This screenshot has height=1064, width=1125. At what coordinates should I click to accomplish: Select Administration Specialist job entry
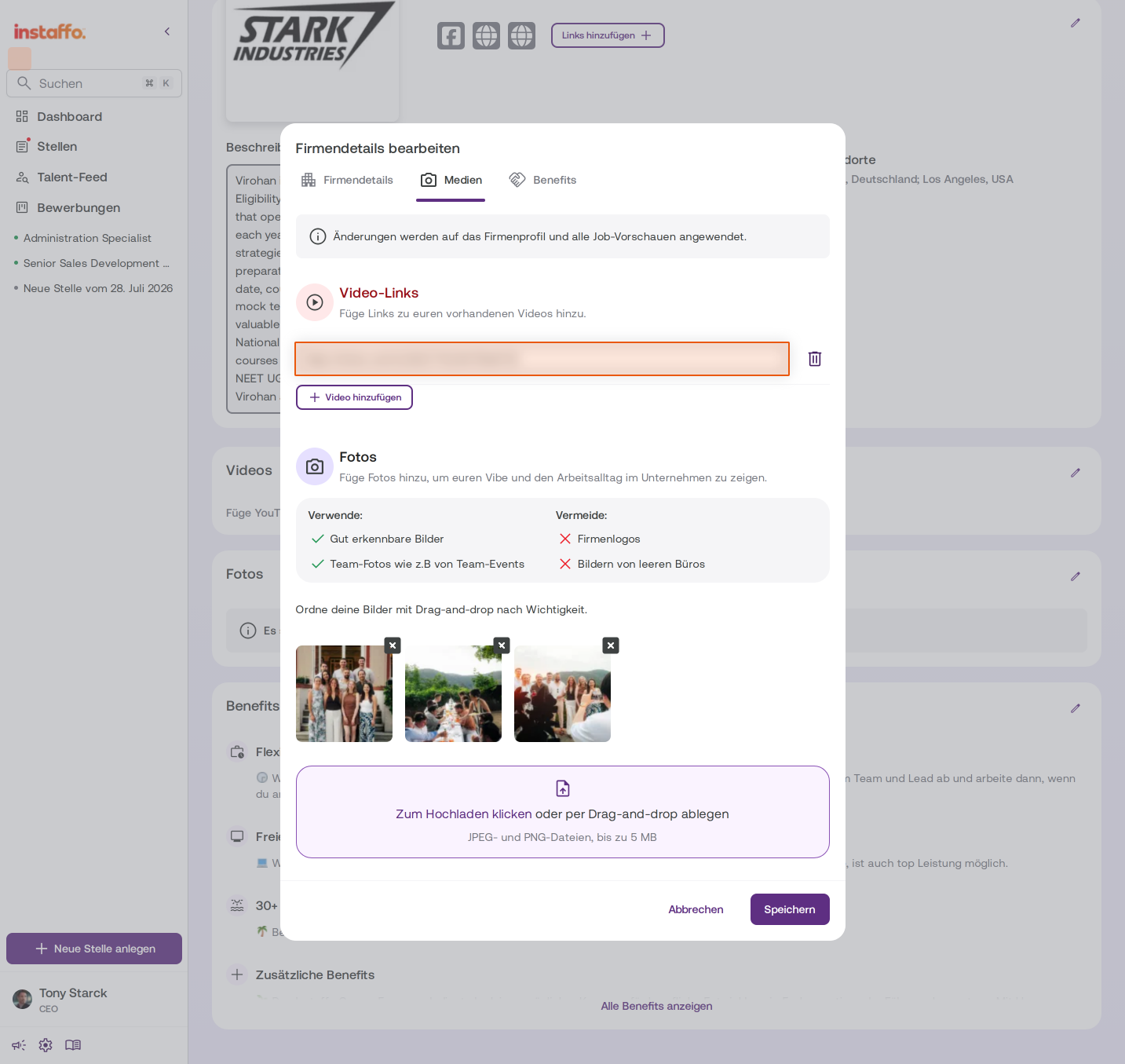(87, 238)
